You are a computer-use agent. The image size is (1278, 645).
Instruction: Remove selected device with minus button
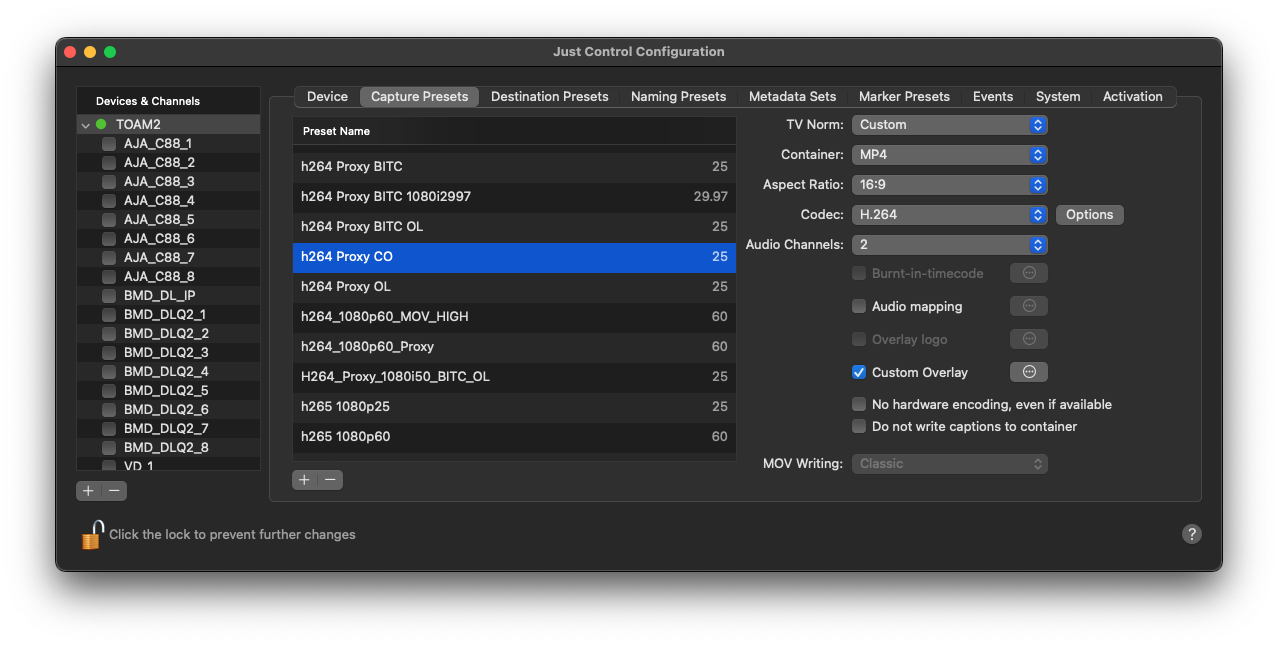tap(114, 491)
